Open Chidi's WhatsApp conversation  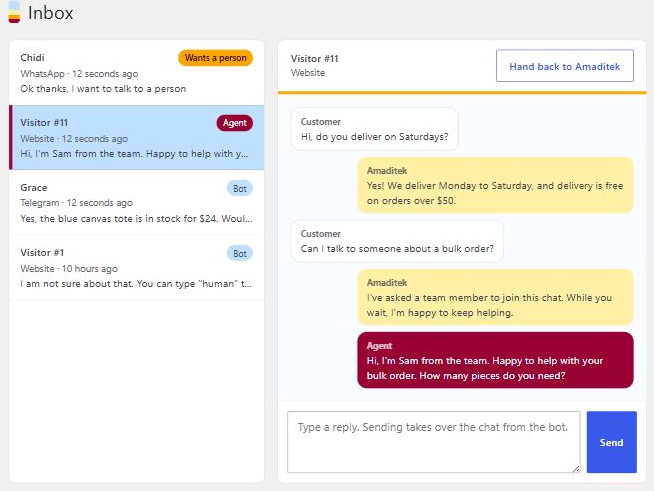click(x=136, y=73)
